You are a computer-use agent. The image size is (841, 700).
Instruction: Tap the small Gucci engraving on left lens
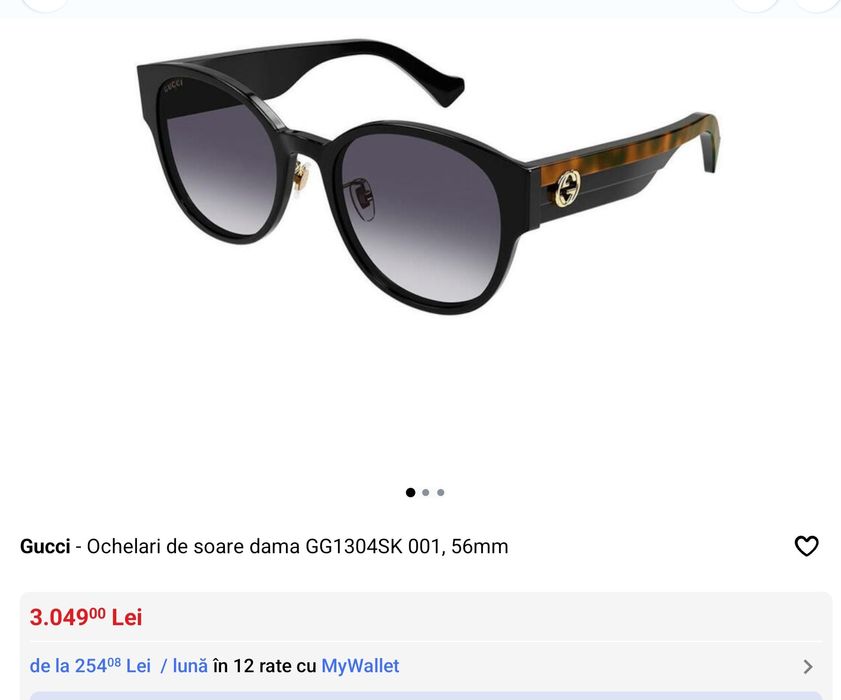tap(173, 85)
